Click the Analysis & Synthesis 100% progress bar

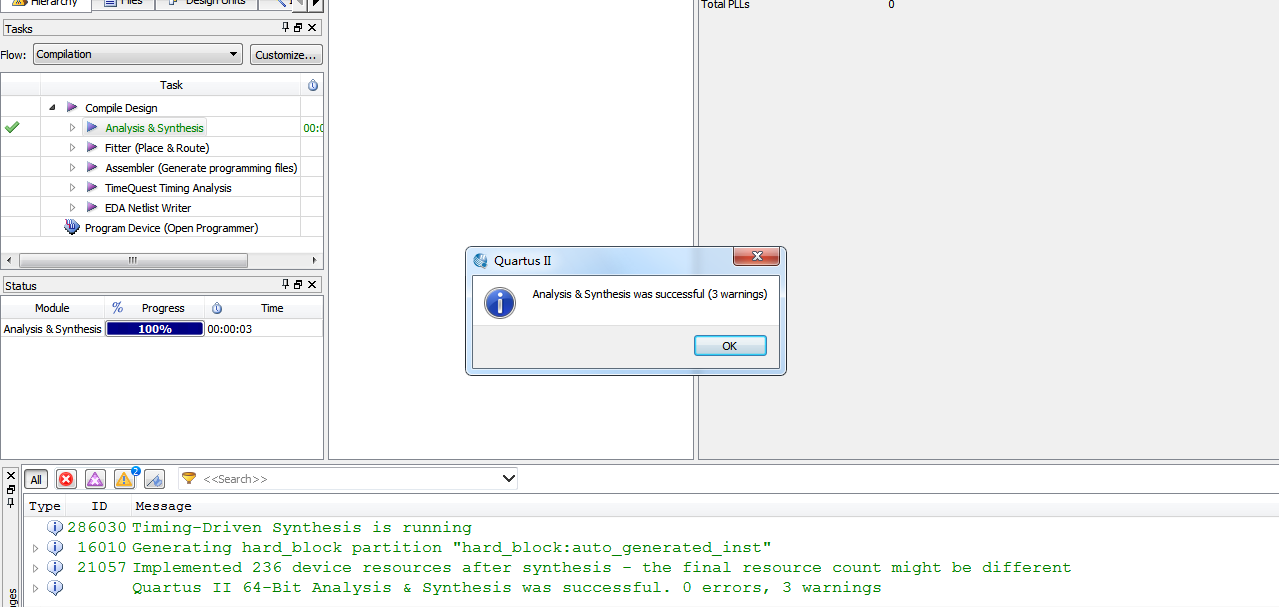(x=155, y=328)
